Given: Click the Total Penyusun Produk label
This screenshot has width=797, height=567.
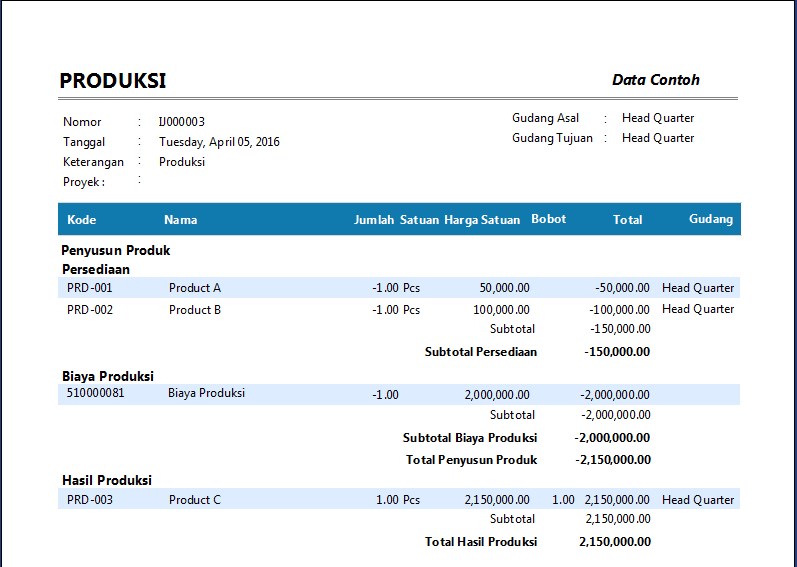Looking at the screenshot, I should pyautogui.click(x=471, y=460).
